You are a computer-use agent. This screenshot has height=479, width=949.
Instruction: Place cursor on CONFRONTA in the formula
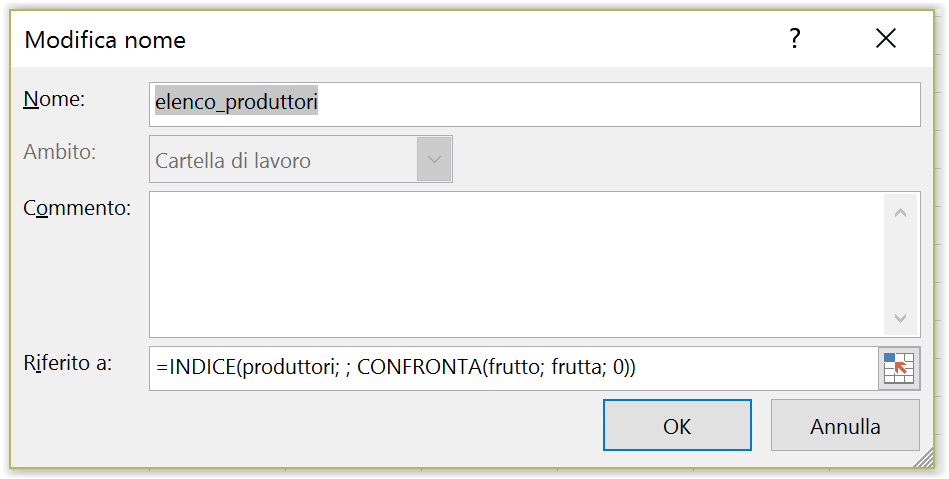coord(419,368)
